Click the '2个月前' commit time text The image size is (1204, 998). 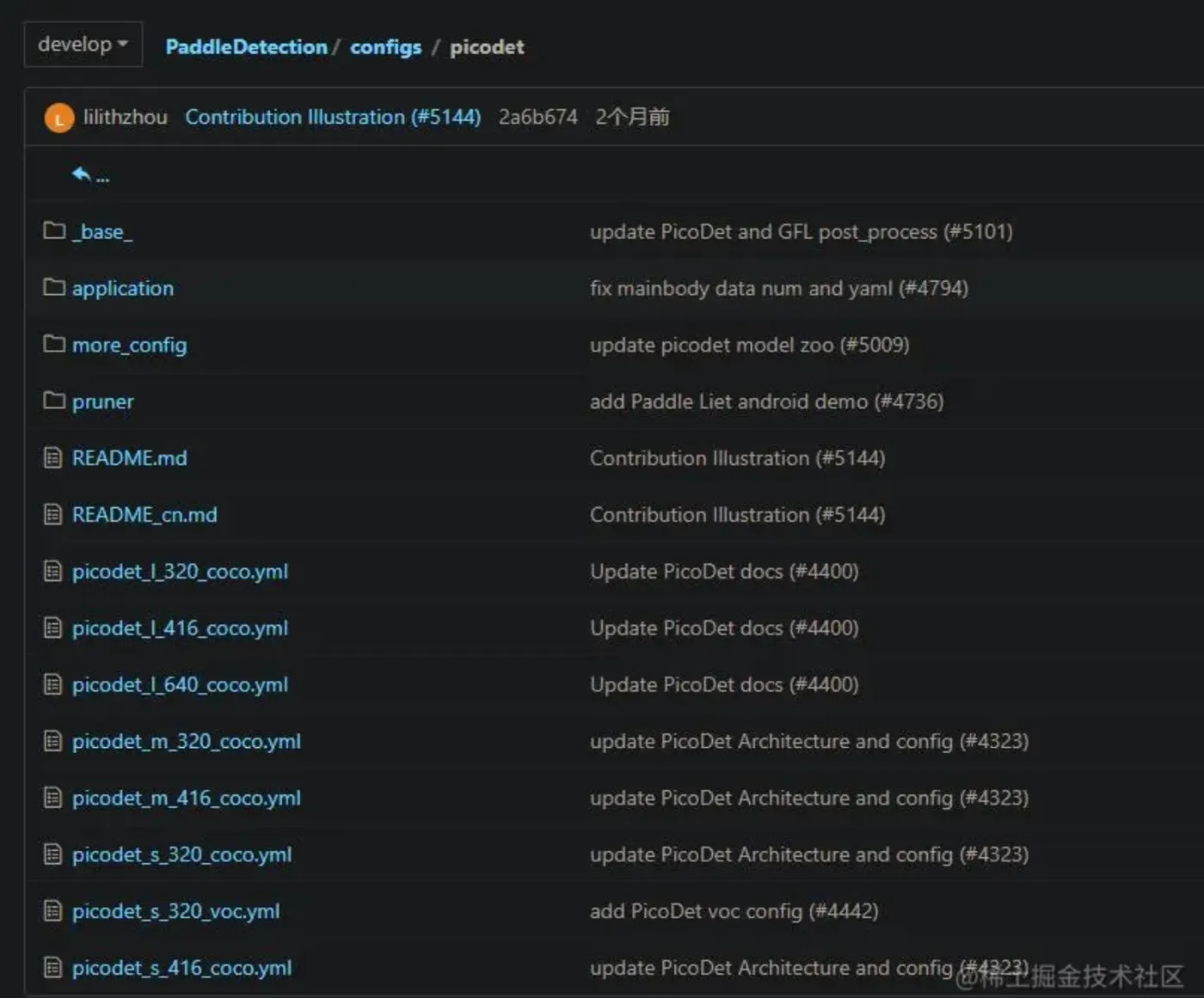coord(632,117)
